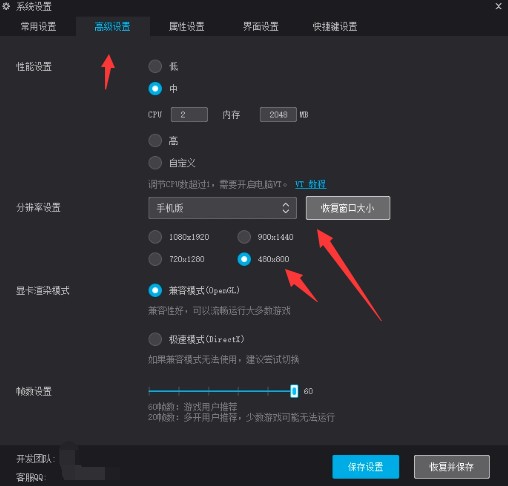This screenshot has height=486, width=508.
Task: Go to the 属性设置 tab
Action: 186,27
